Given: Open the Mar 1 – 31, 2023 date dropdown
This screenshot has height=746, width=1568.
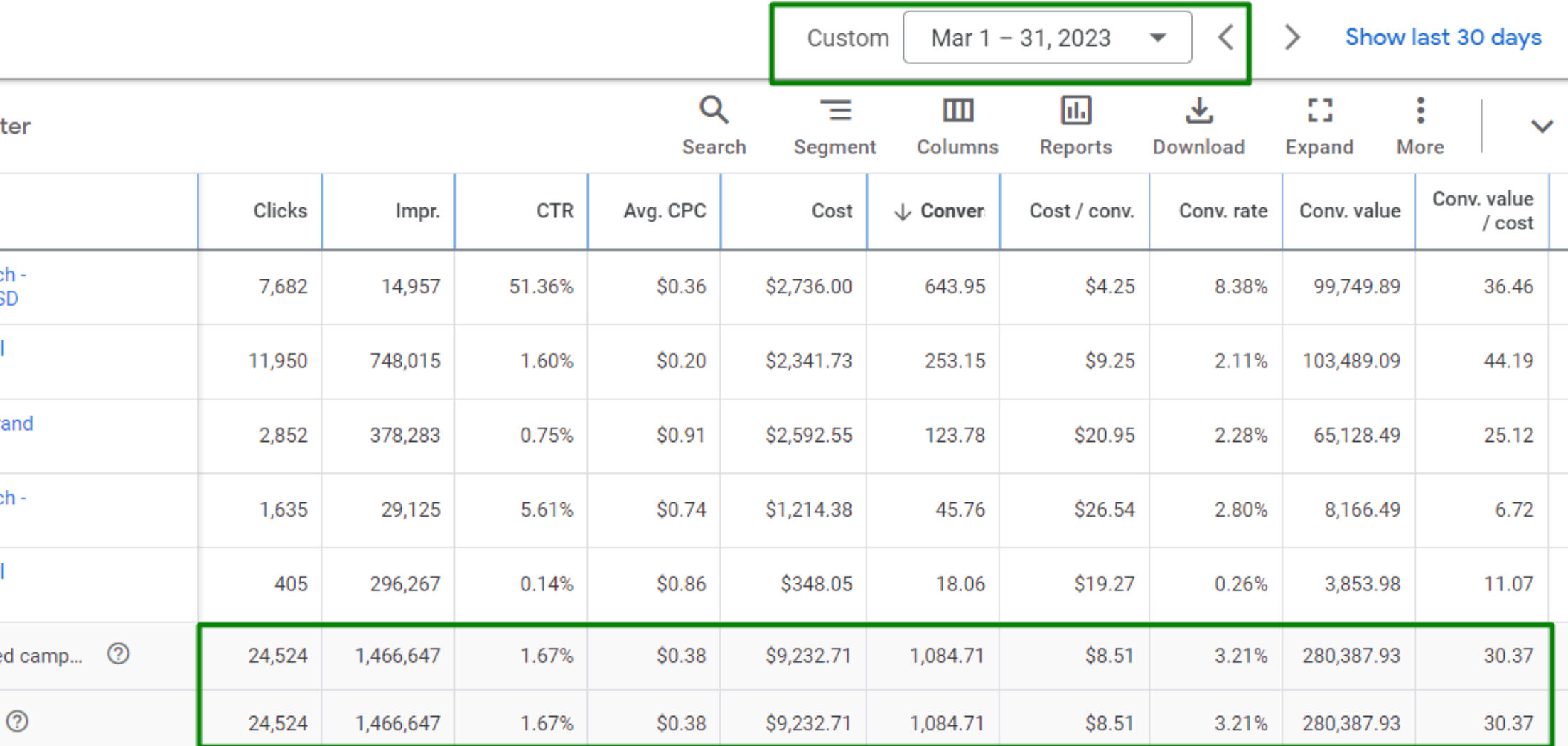Looking at the screenshot, I should [x=1047, y=38].
